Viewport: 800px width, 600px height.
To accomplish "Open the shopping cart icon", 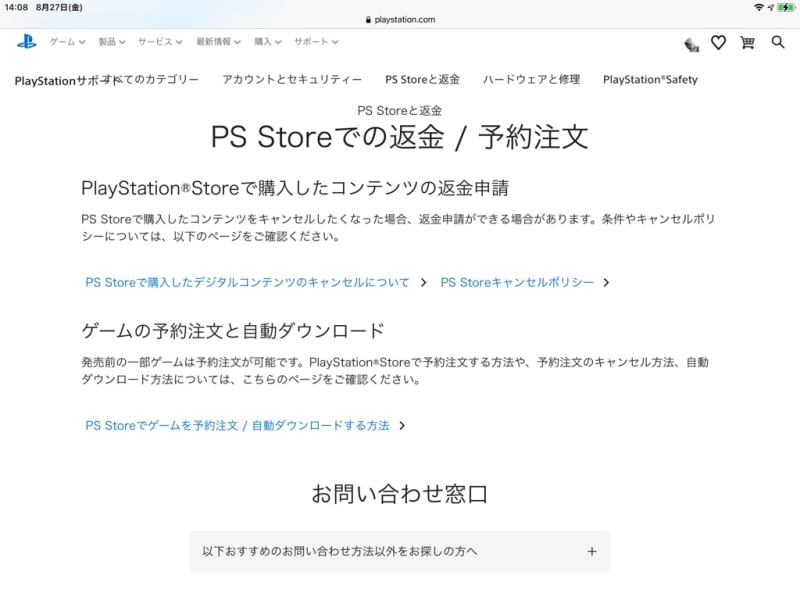I will [x=747, y=42].
